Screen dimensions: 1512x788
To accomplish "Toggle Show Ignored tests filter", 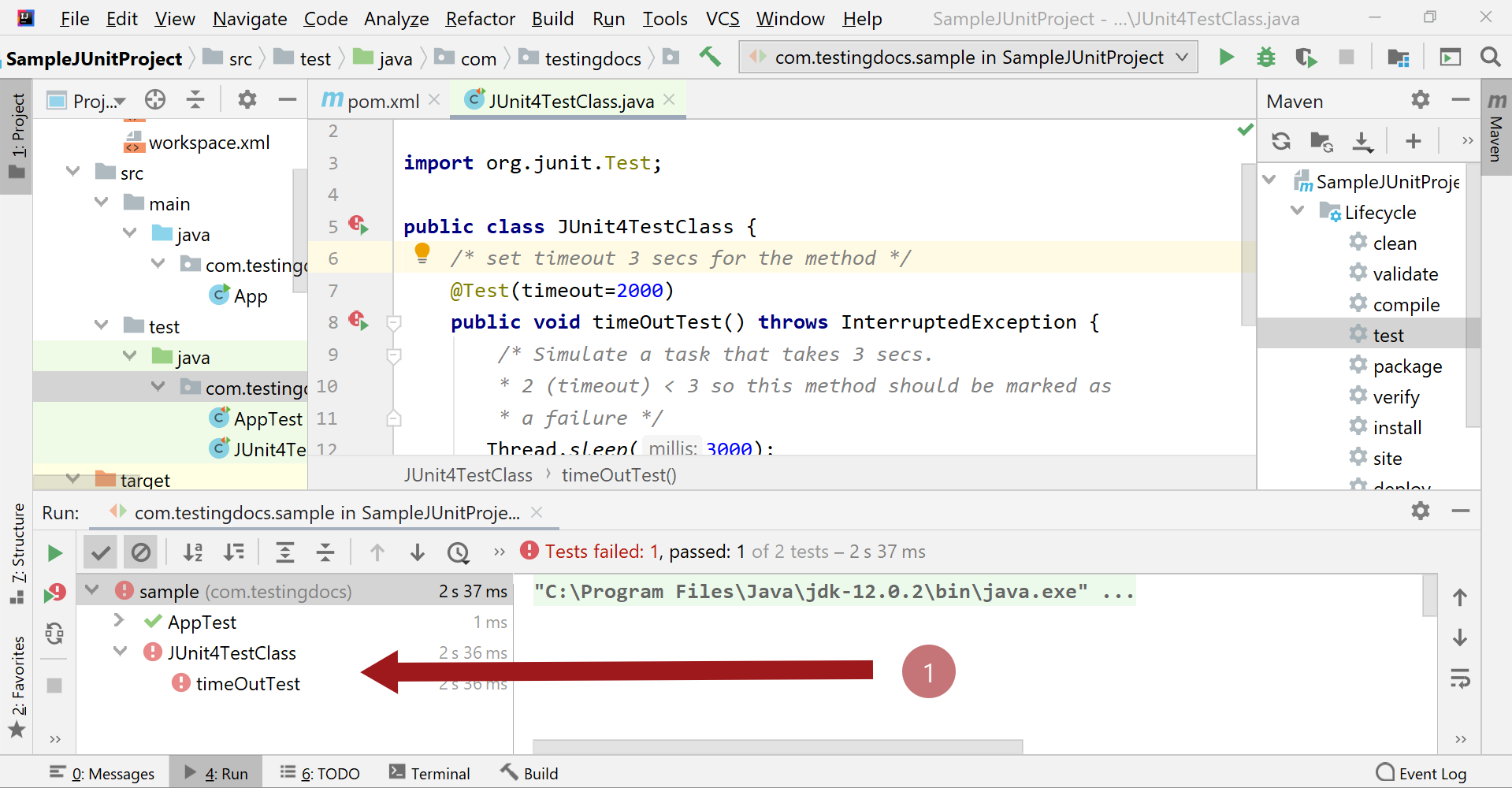I will click(141, 552).
